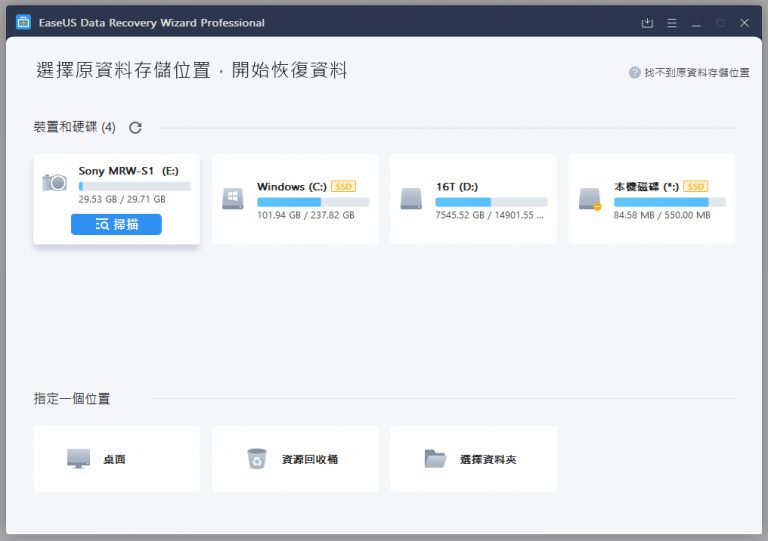
Task: Click the 裝置和硬碟 (4) section heading
Action: (x=74, y=127)
